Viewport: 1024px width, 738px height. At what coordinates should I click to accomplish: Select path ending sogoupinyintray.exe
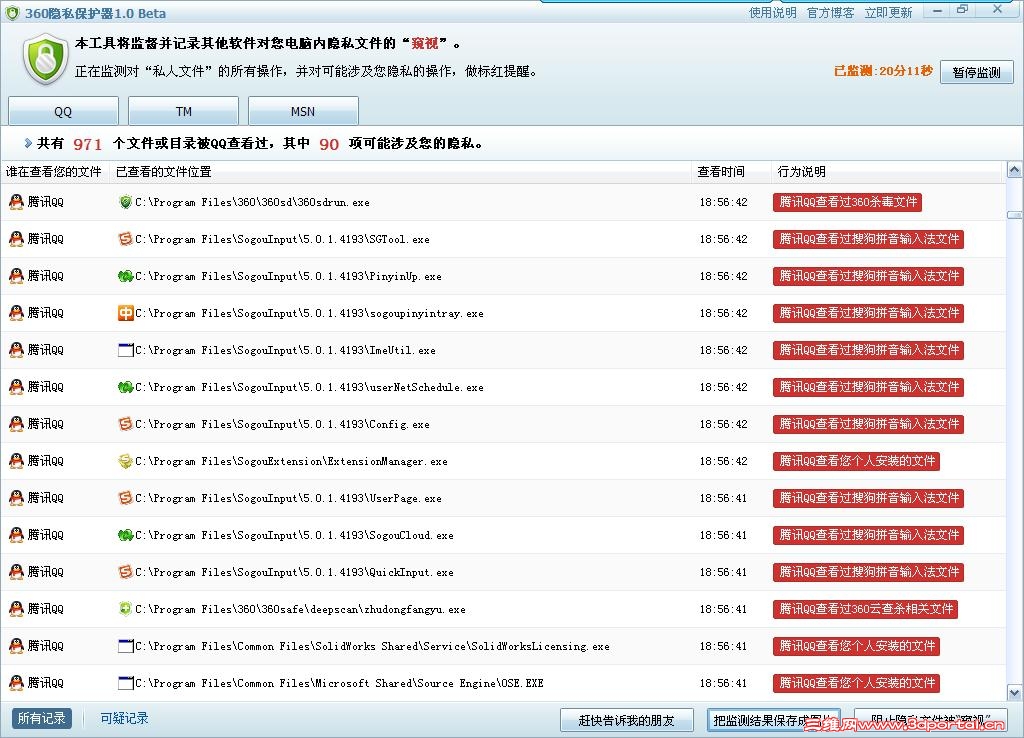[x=310, y=313]
